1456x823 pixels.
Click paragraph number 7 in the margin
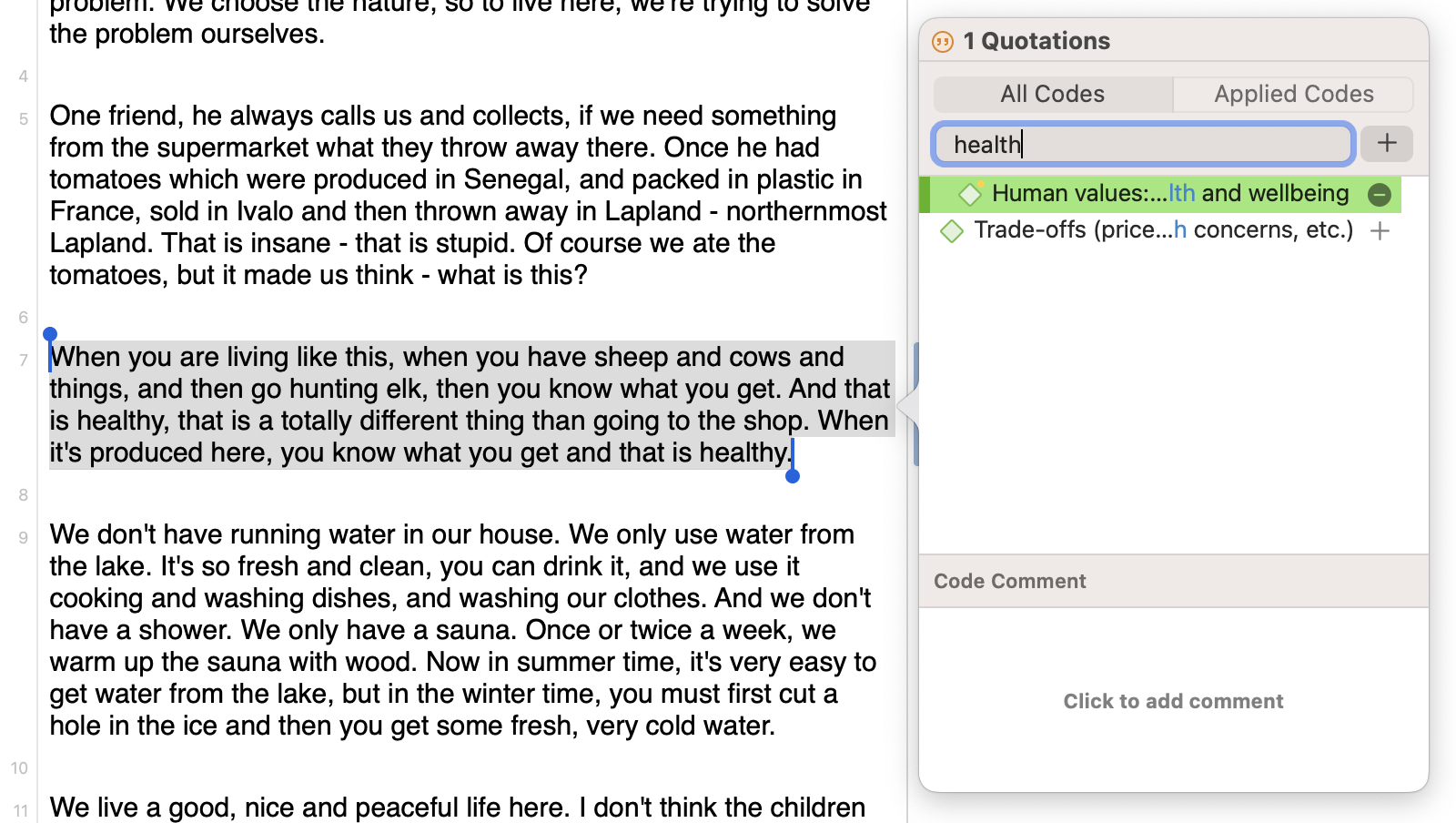23,361
